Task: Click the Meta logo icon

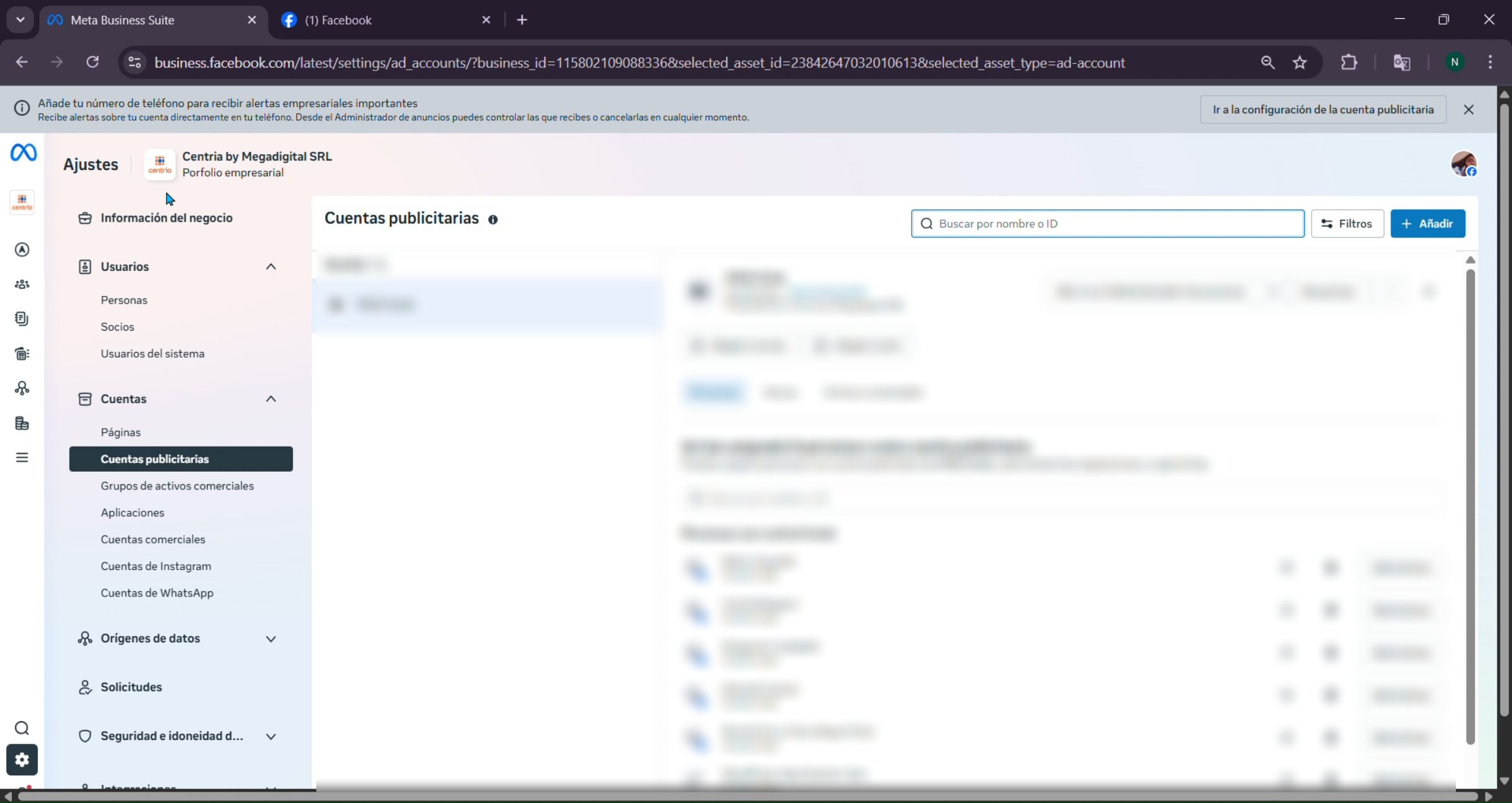Action: point(23,152)
